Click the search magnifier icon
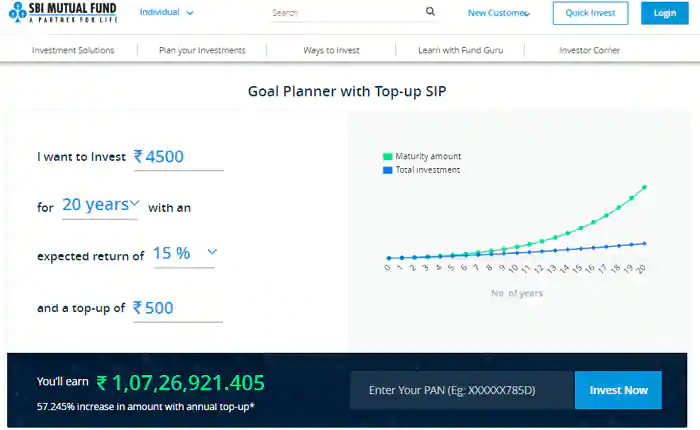 (430, 12)
